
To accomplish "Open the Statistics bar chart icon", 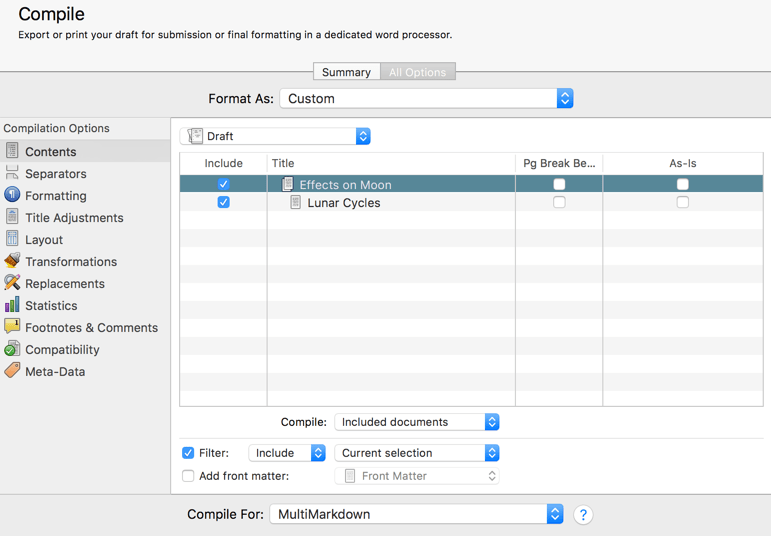I will (x=12, y=305).
